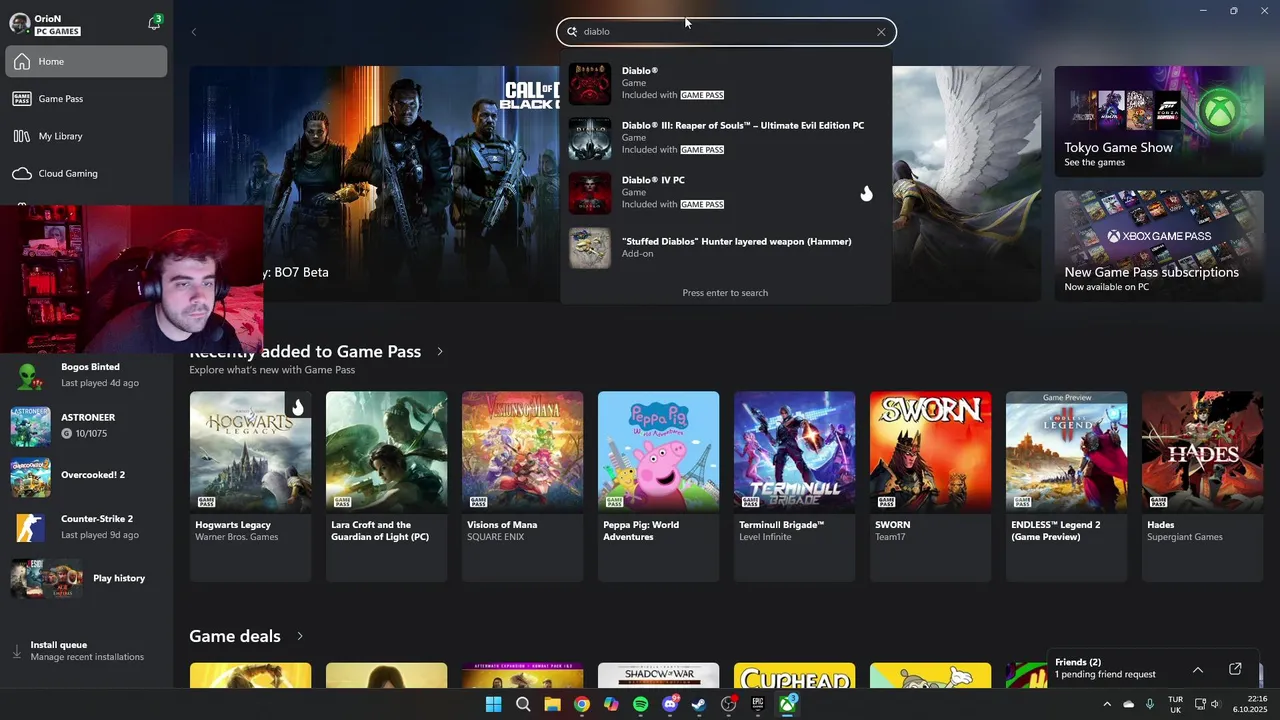Open the Terminull Brigade card
Image resolution: width=1280 pixels, height=720 pixels.
coord(794,486)
